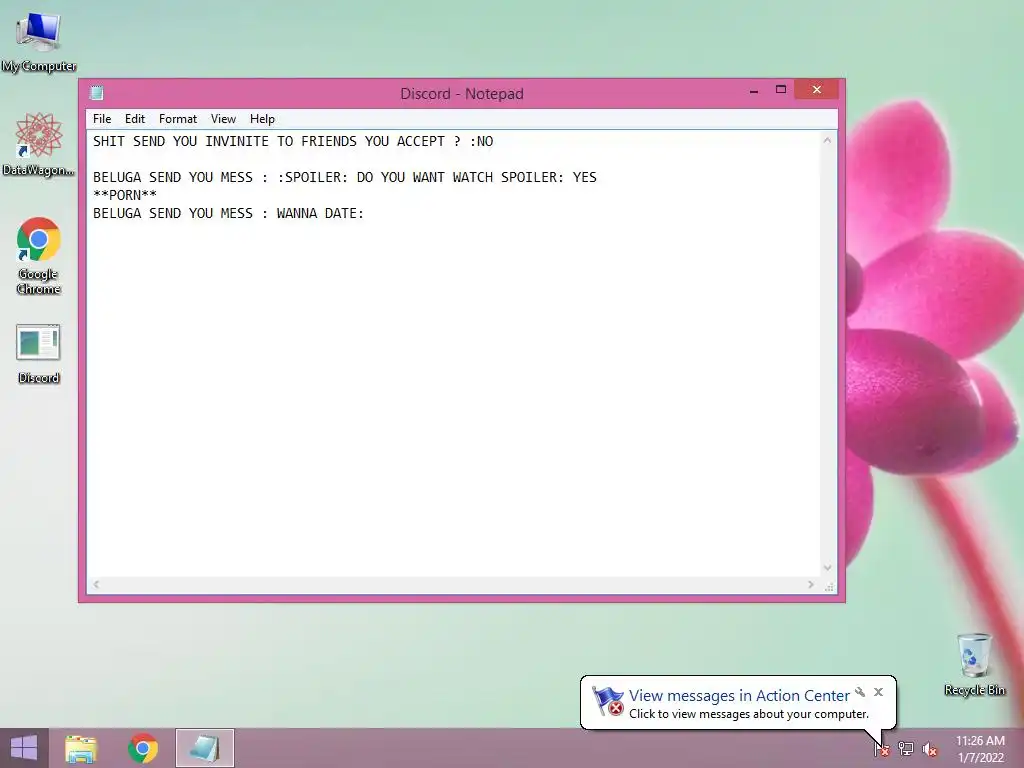
Task: Select the Recycle Bin desktop icon
Action: click(x=974, y=664)
